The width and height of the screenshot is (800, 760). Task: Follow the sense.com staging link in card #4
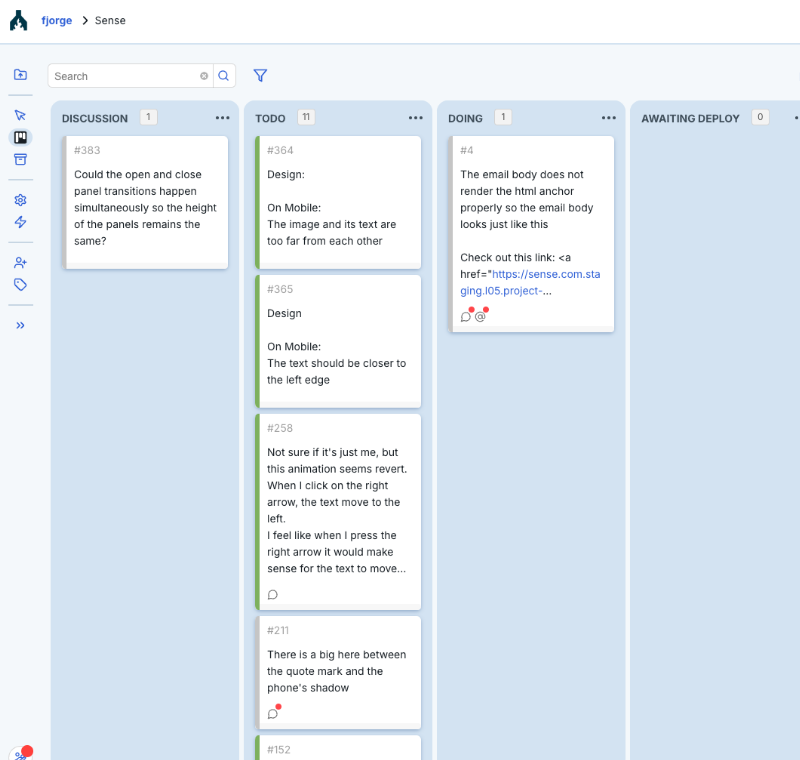(530, 283)
